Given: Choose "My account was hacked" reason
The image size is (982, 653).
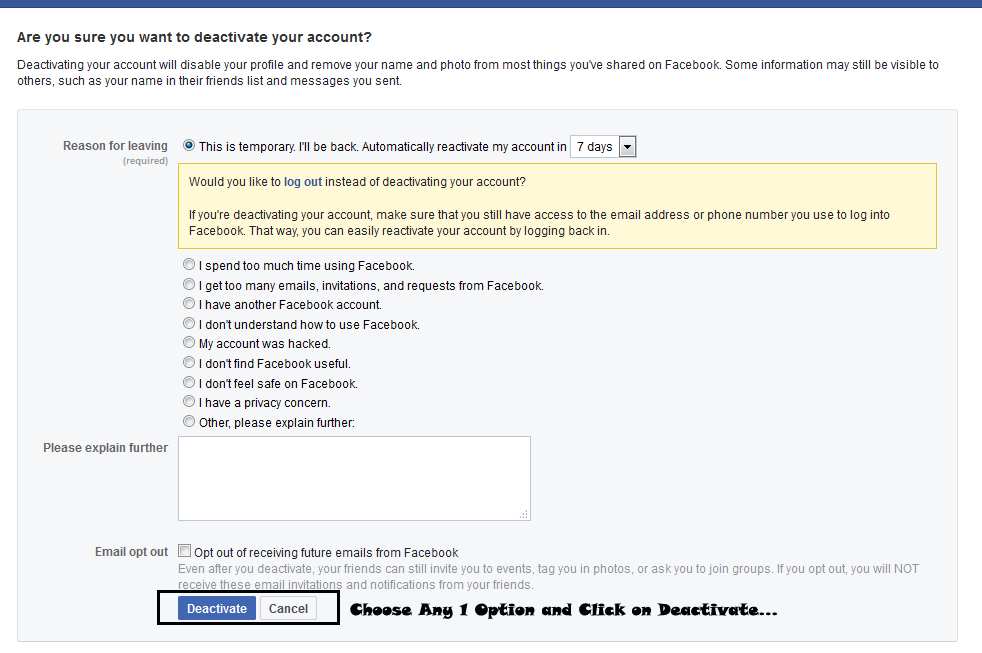Looking at the screenshot, I should tap(189, 342).
